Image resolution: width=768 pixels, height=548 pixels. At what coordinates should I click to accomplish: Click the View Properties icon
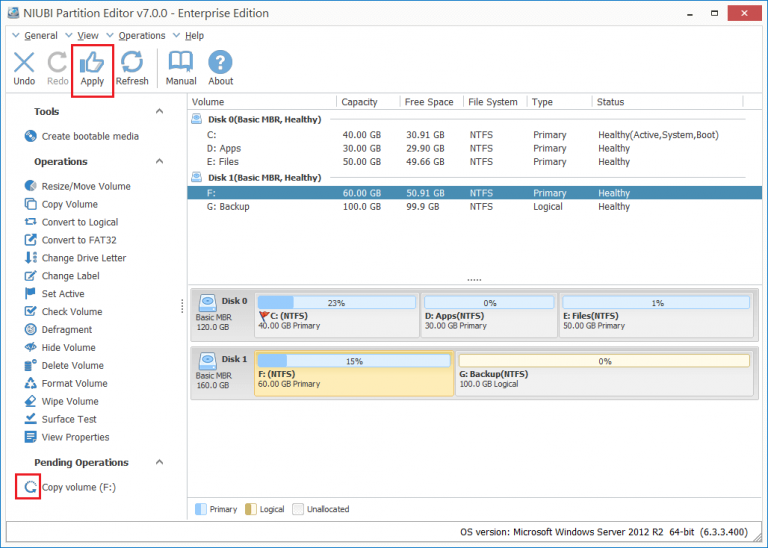pos(30,437)
